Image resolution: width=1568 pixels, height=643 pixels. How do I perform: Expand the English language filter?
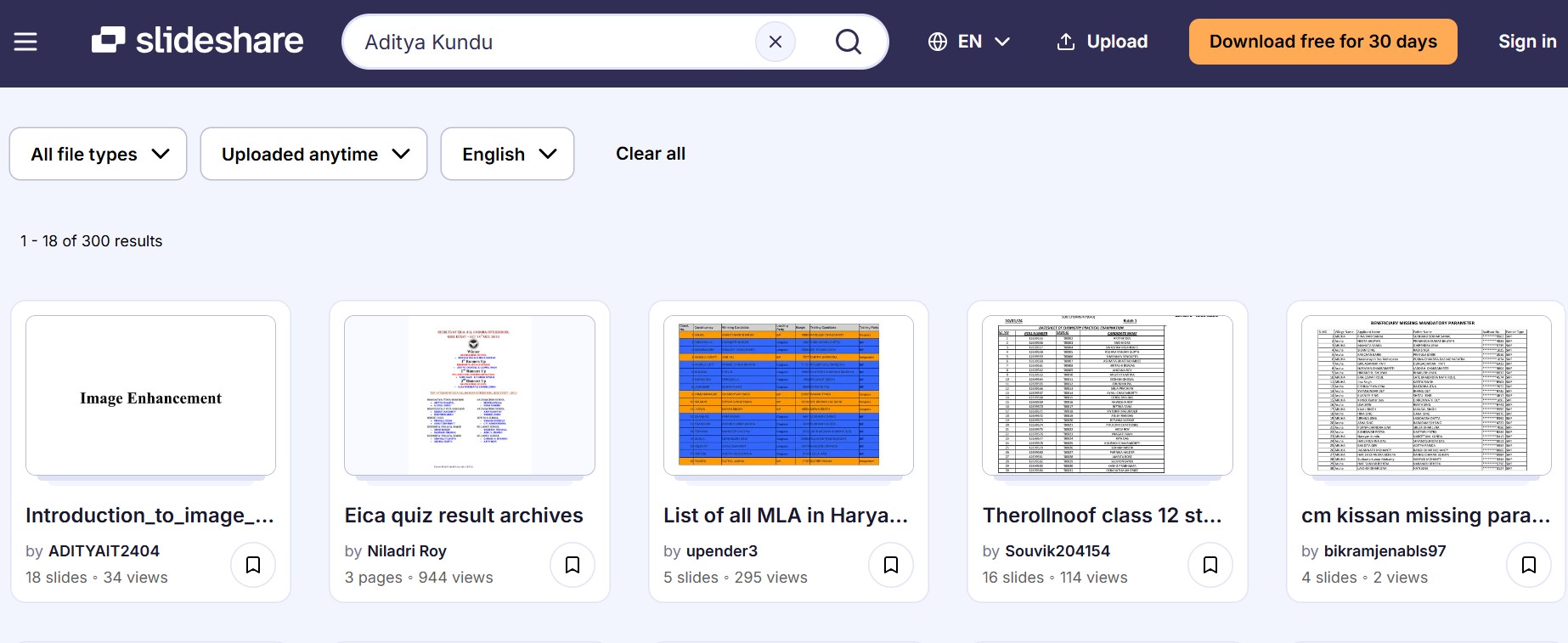click(x=507, y=154)
